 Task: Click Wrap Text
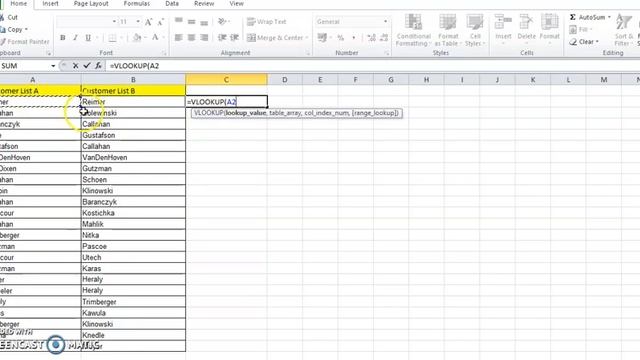[267, 22]
